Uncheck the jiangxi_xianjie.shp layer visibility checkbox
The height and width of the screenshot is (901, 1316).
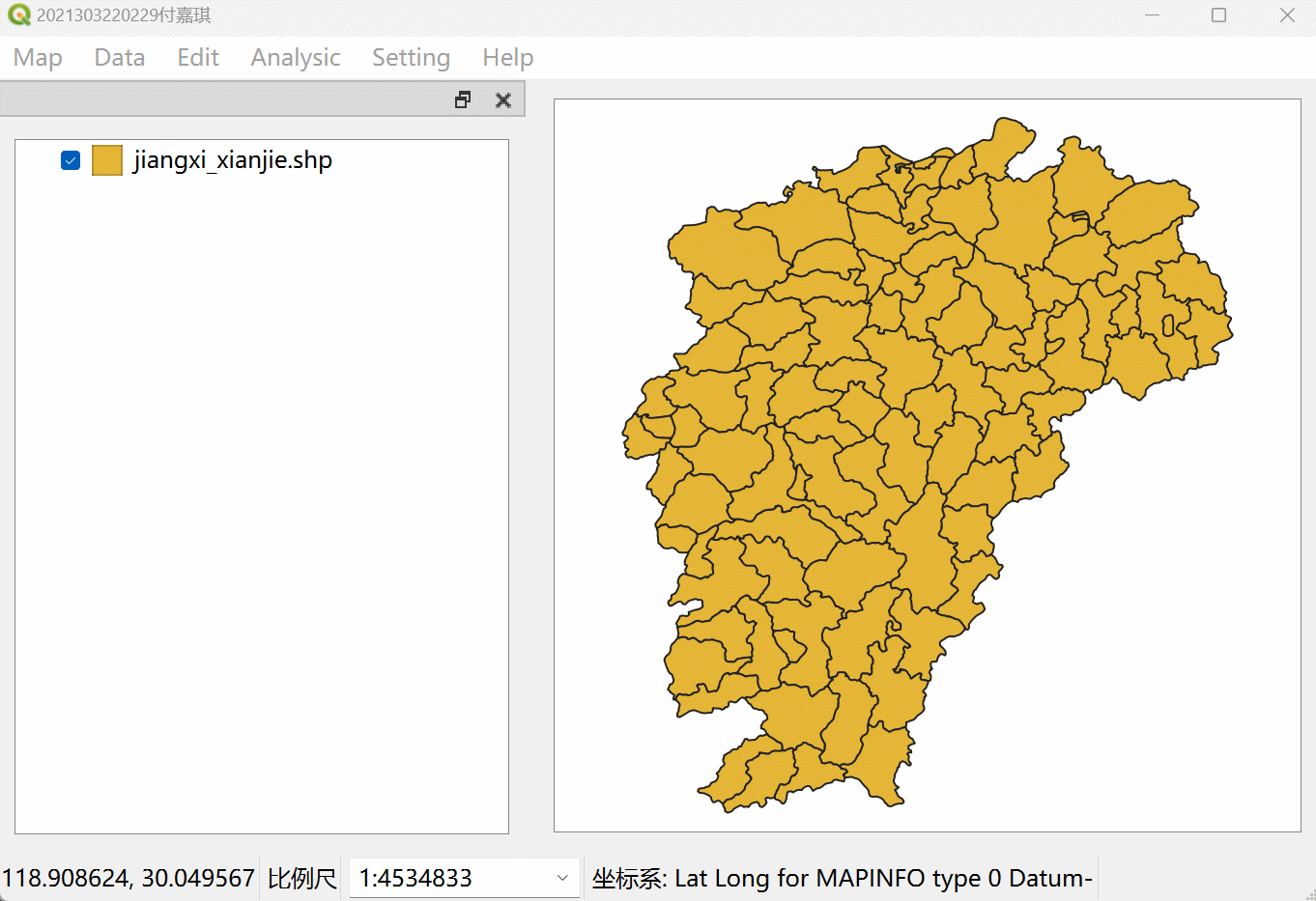[71, 160]
